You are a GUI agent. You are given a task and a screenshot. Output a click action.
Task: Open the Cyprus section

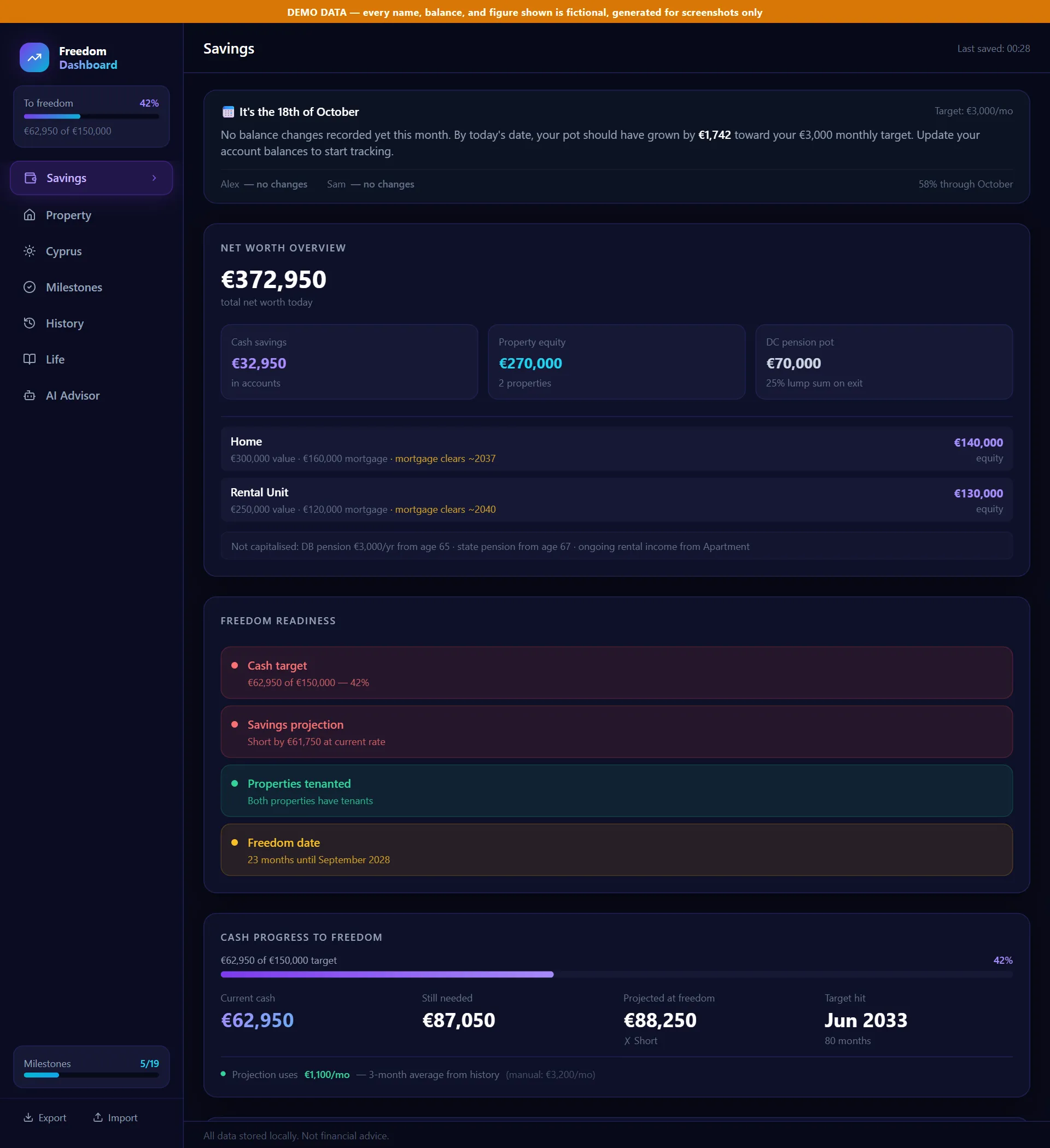91,251
